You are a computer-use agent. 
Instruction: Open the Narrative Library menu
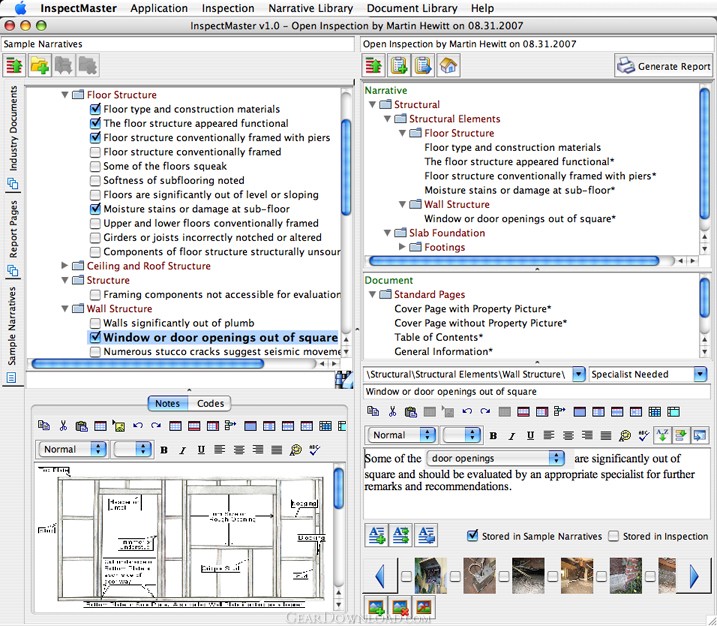pyautogui.click(x=310, y=8)
